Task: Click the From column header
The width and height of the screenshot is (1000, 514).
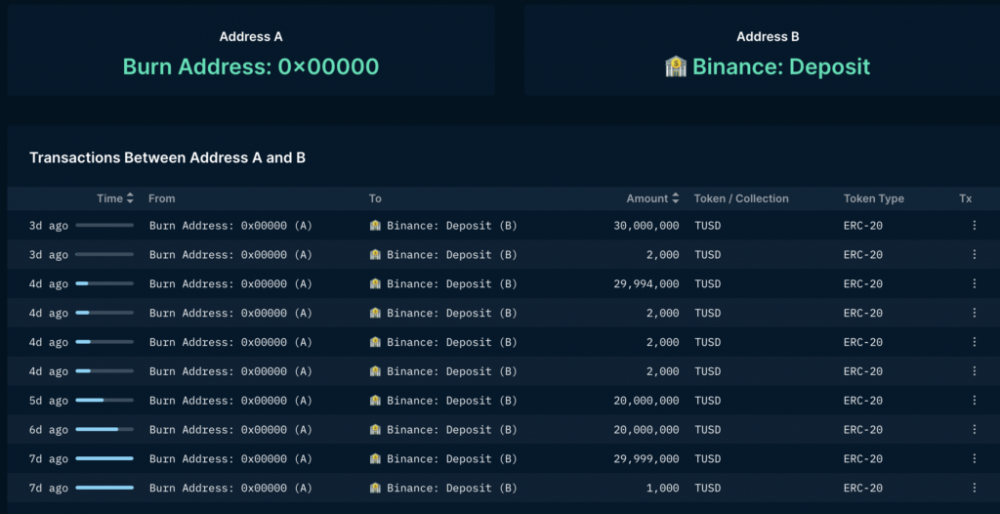Action: click(x=161, y=198)
